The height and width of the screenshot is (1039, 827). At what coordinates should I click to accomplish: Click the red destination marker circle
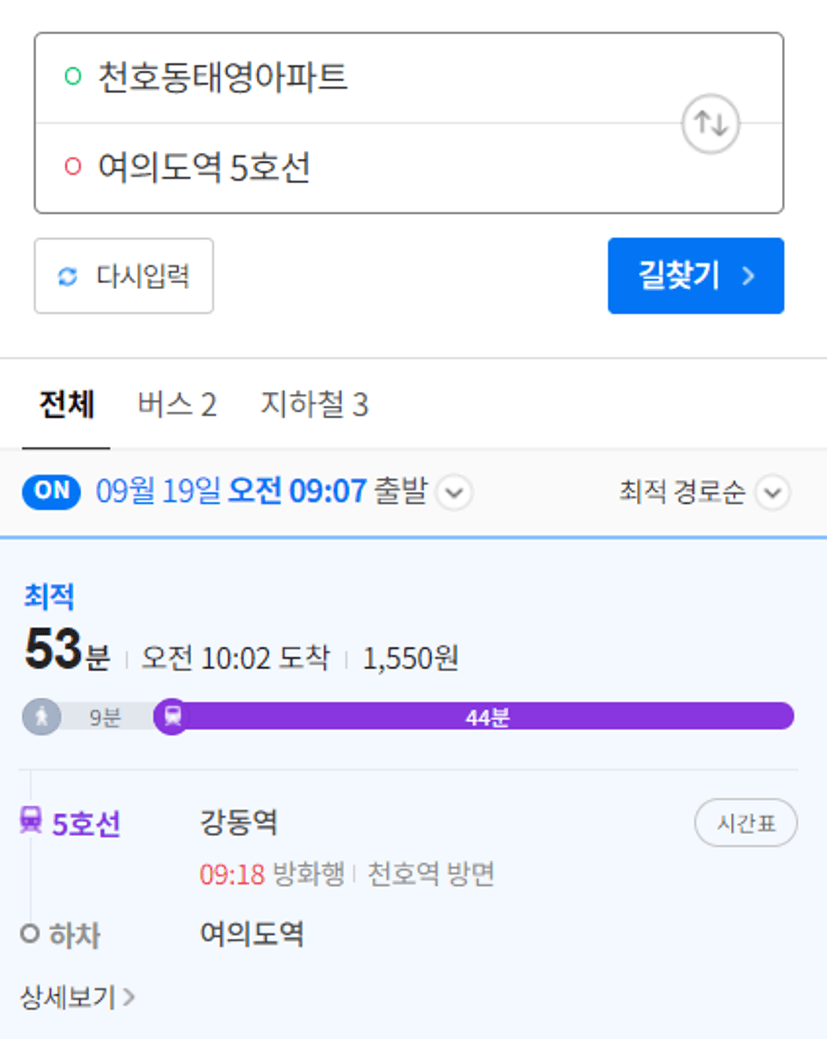pyautogui.click(x=72, y=166)
